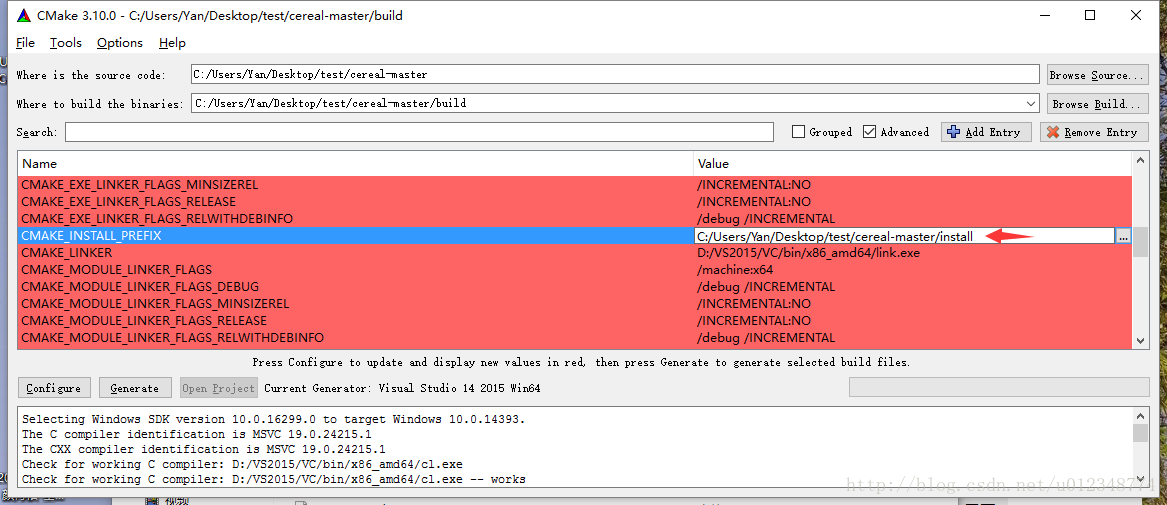Click Browse Build button
Screen dimensions: 1167x505
(x=1098, y=103)
